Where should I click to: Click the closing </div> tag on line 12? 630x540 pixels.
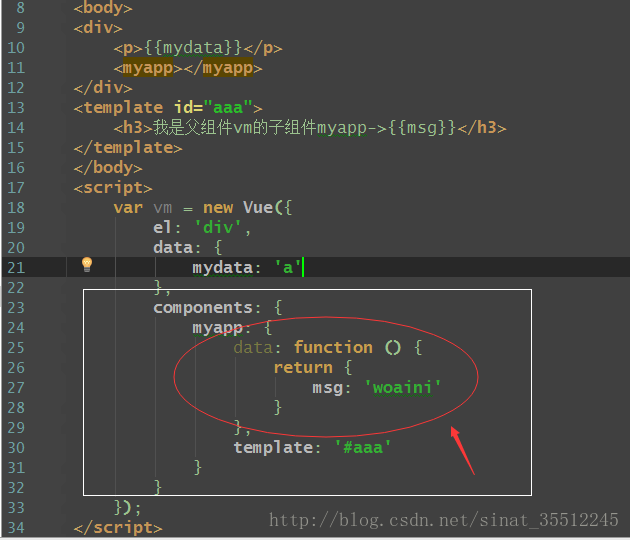(x=103, y=88)
